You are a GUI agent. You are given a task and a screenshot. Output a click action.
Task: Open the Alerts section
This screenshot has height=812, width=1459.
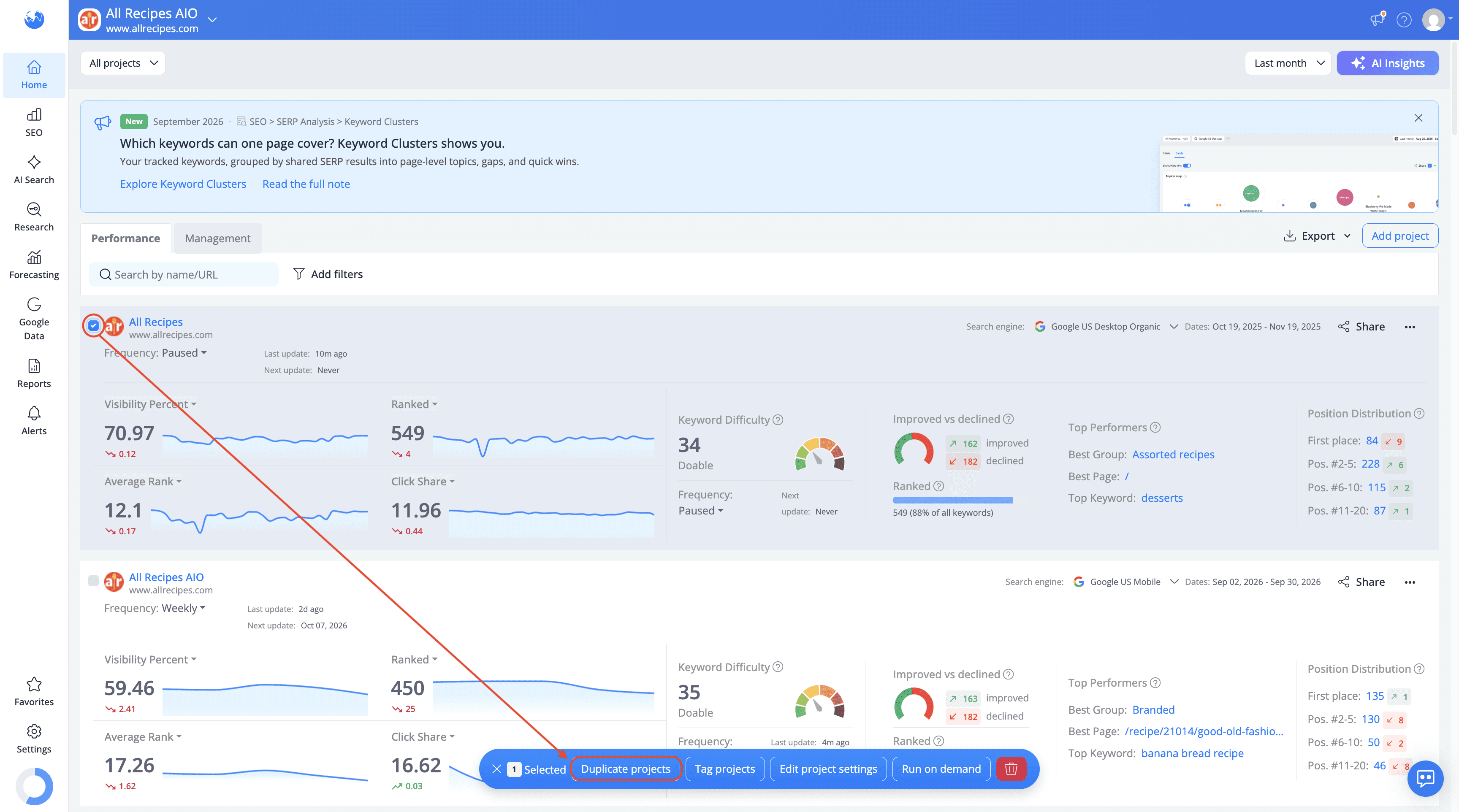pos(34,421)
